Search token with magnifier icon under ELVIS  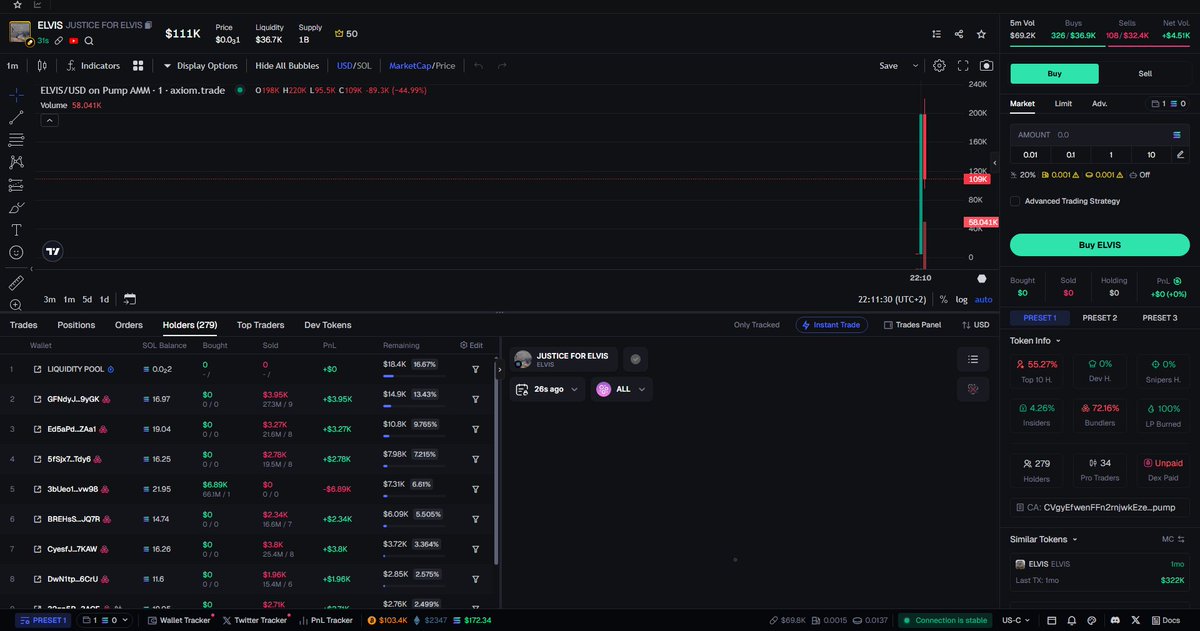pos(89,41)
